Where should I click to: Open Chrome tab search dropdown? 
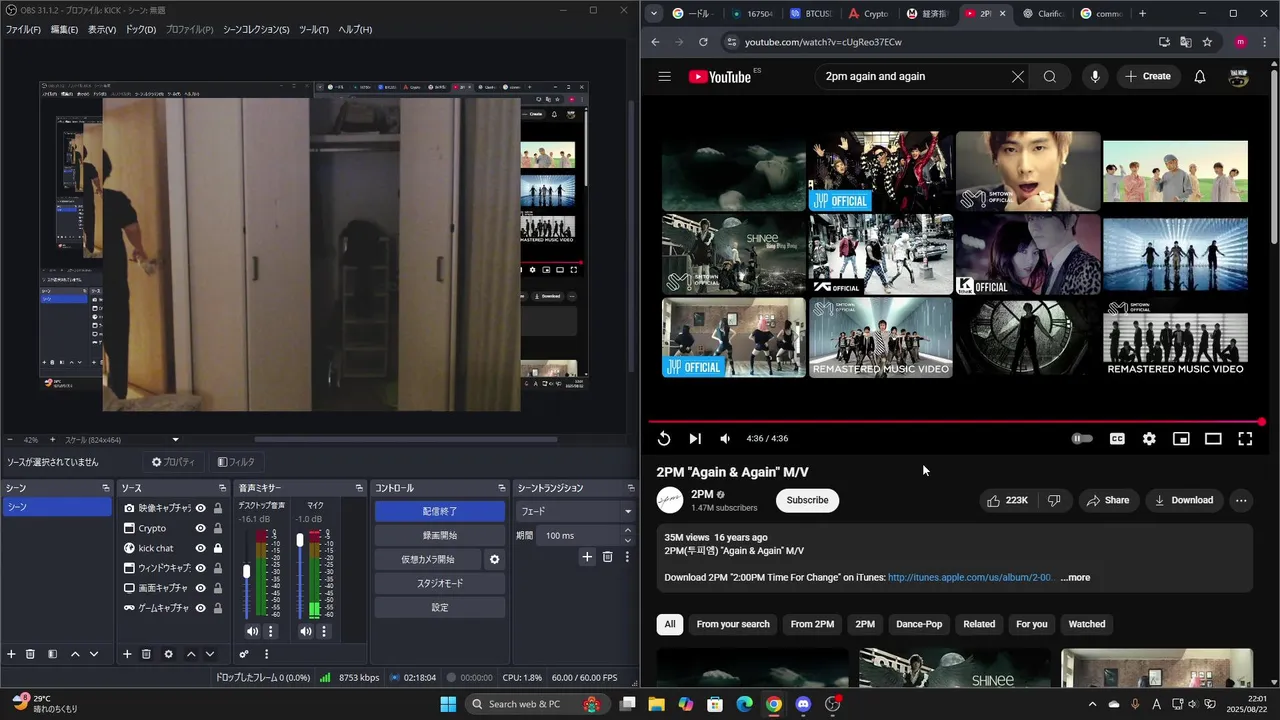[654, 14]
